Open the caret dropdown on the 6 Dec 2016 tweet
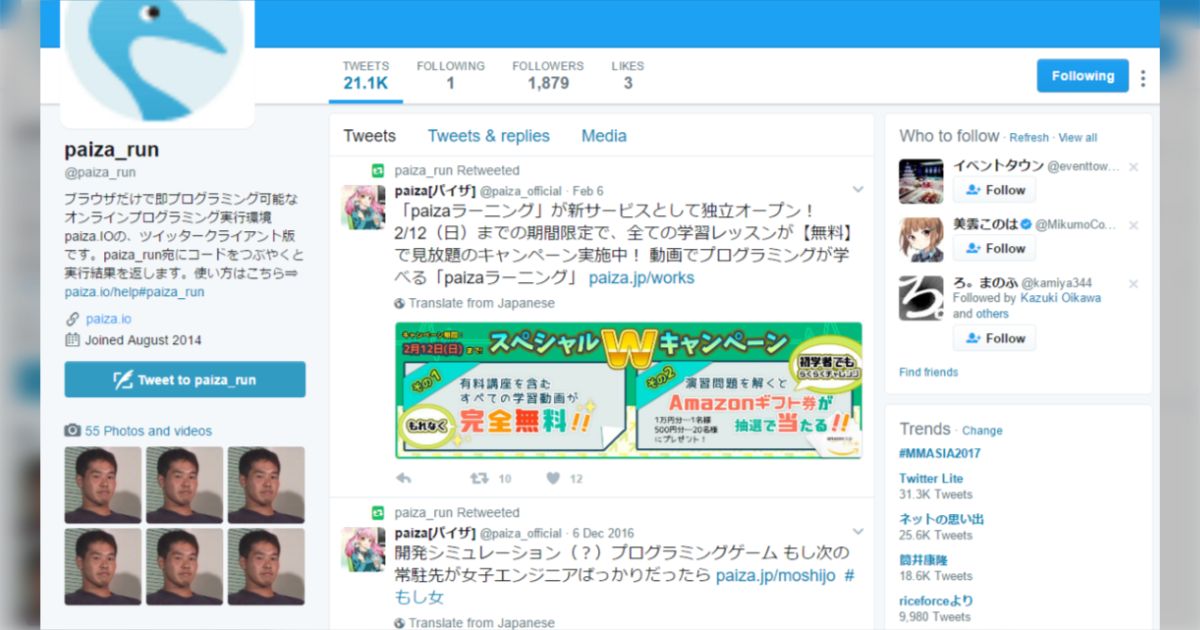The width and height of the screenshot is (1200, 630). 858,531
